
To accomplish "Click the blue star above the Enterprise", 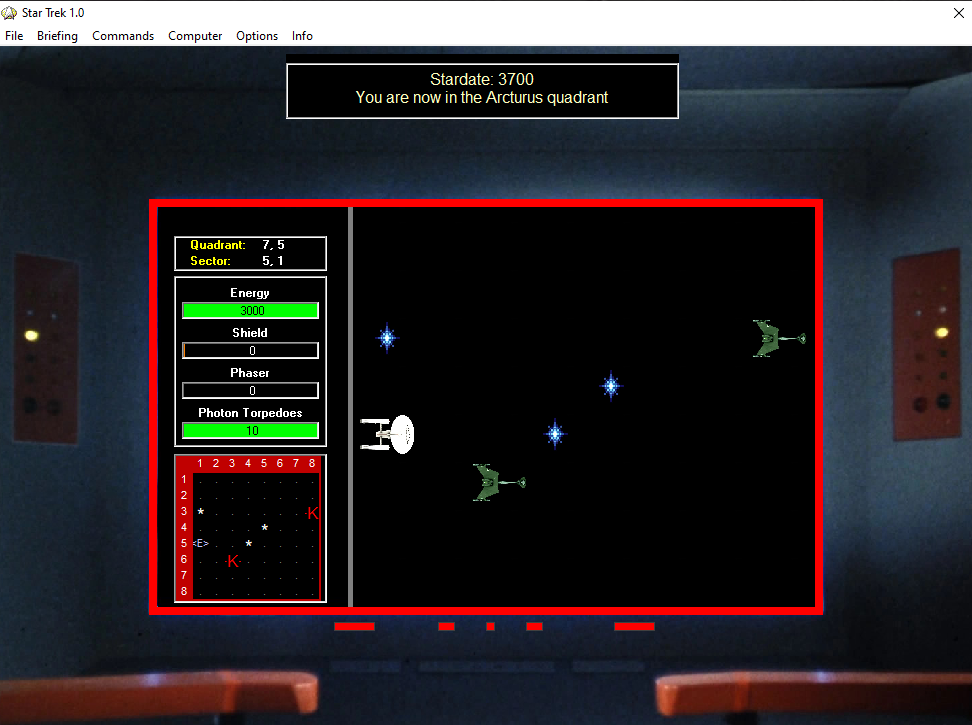I will pyautogui.click(x=387, y=339).
